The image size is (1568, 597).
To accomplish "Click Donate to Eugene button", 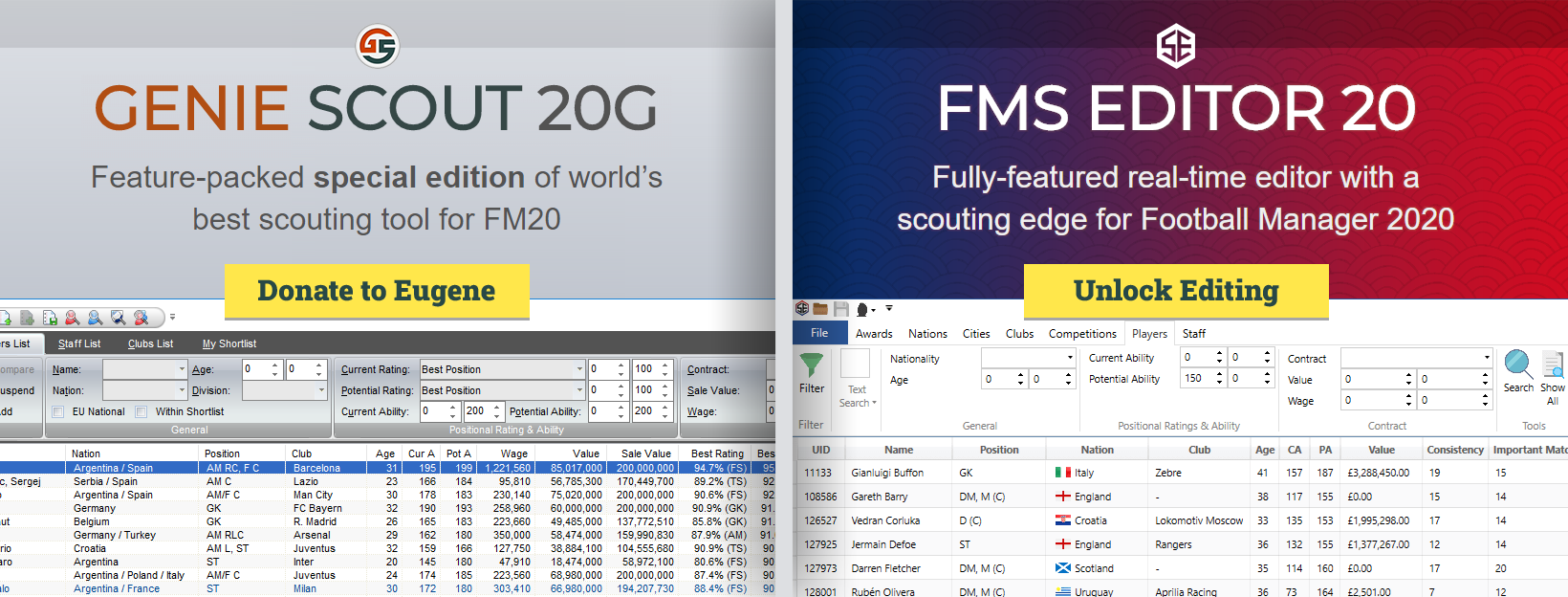I will point(377,291).
